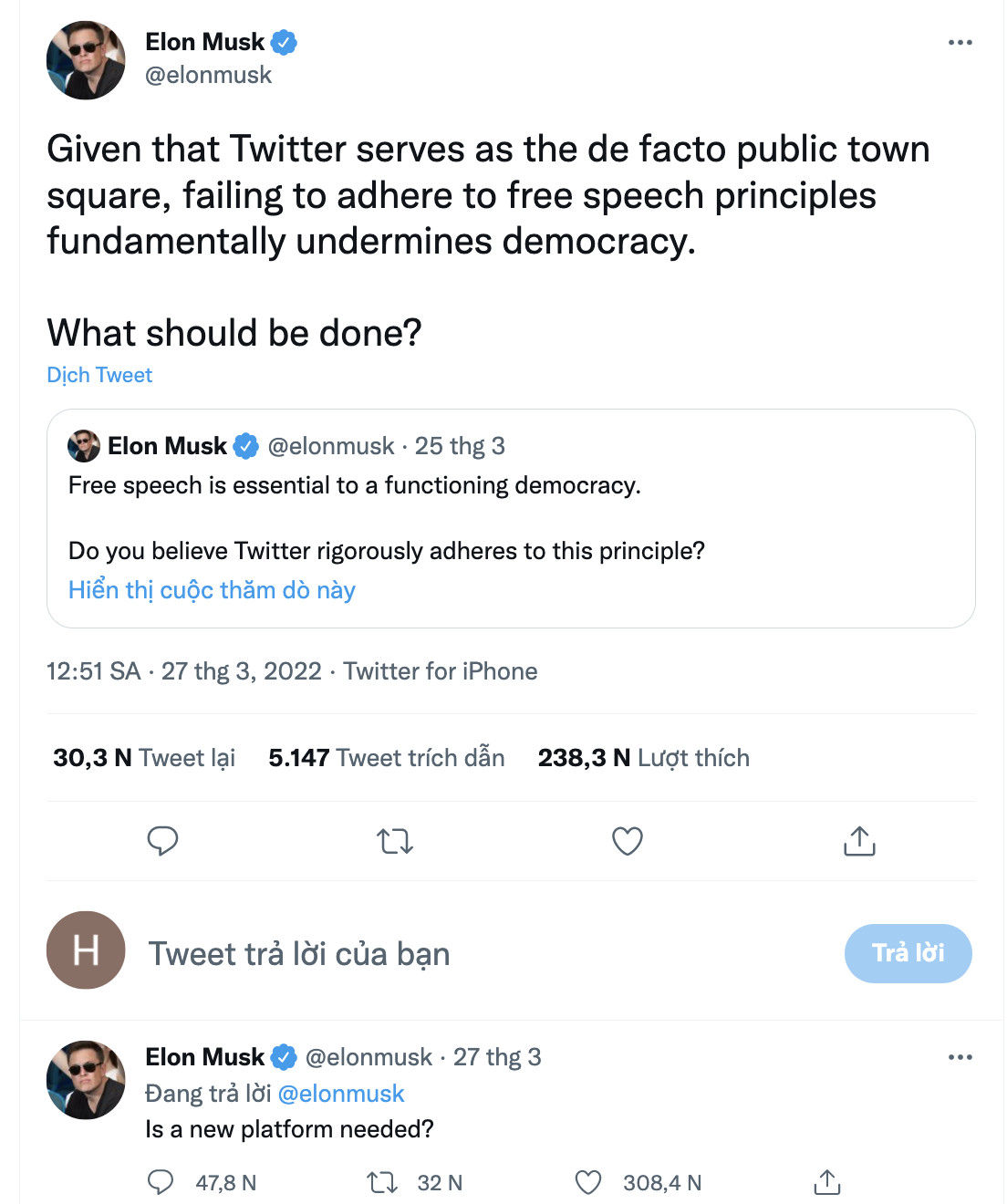This screenshot has height=1204, width=1007.
Task: Open the three-dot menu on the main tweet
Action: [x=960, y=43]
